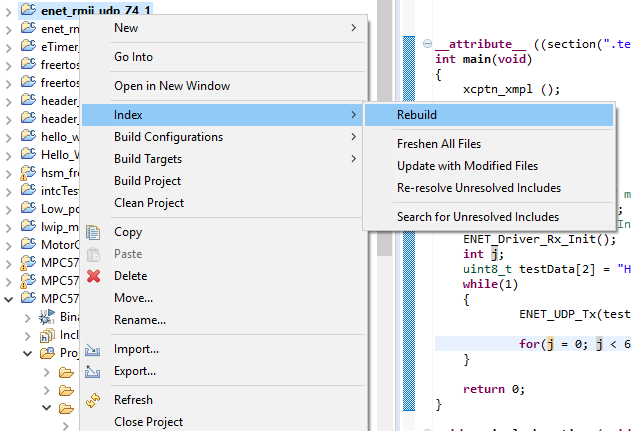Expand the hello_w project tree node

(x=8, y=138)
